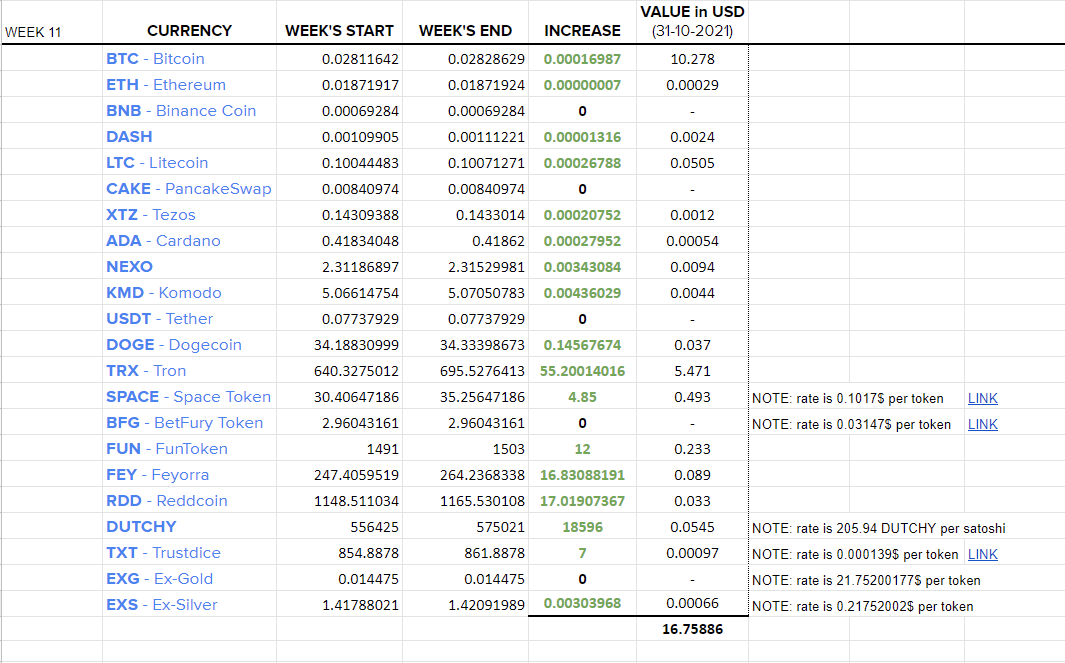The width and height of the screenshot is (1065, 663).
Task: Open the BNB - Binance Coin link
Action: click(x=181, y=111)
